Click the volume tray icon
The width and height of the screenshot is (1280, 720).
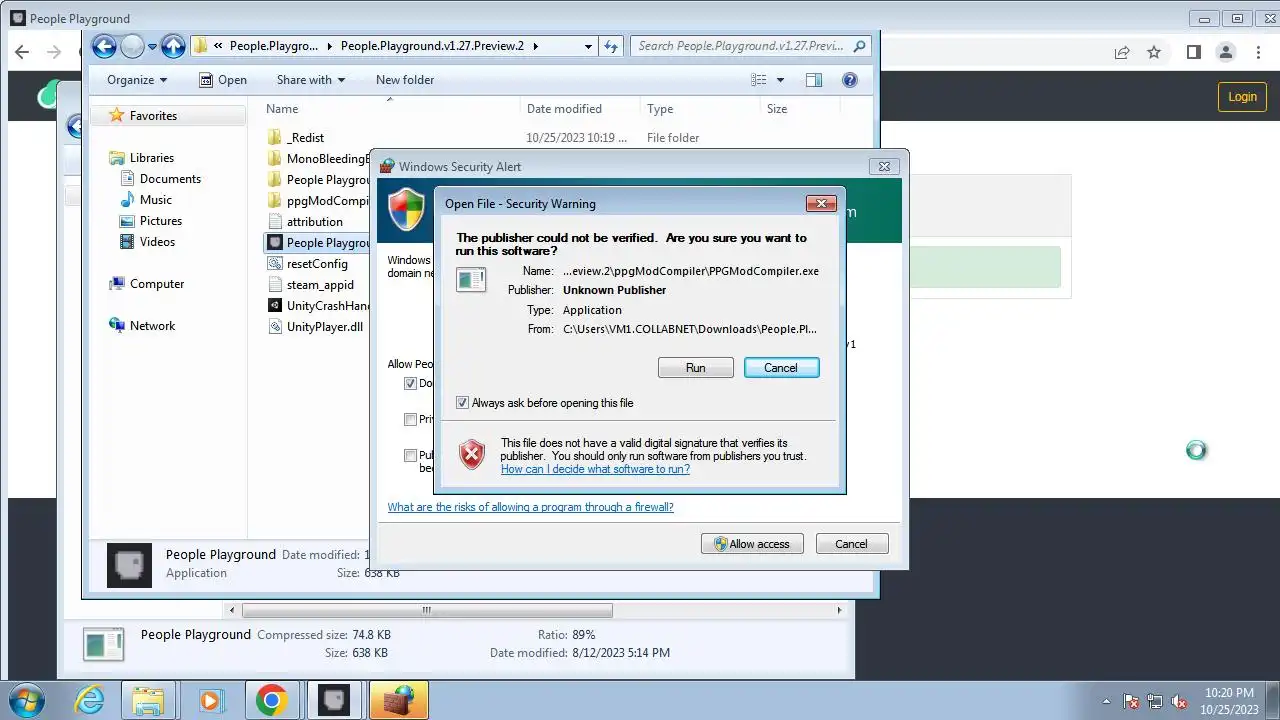pyautogui.click(x=1179, y=701)
